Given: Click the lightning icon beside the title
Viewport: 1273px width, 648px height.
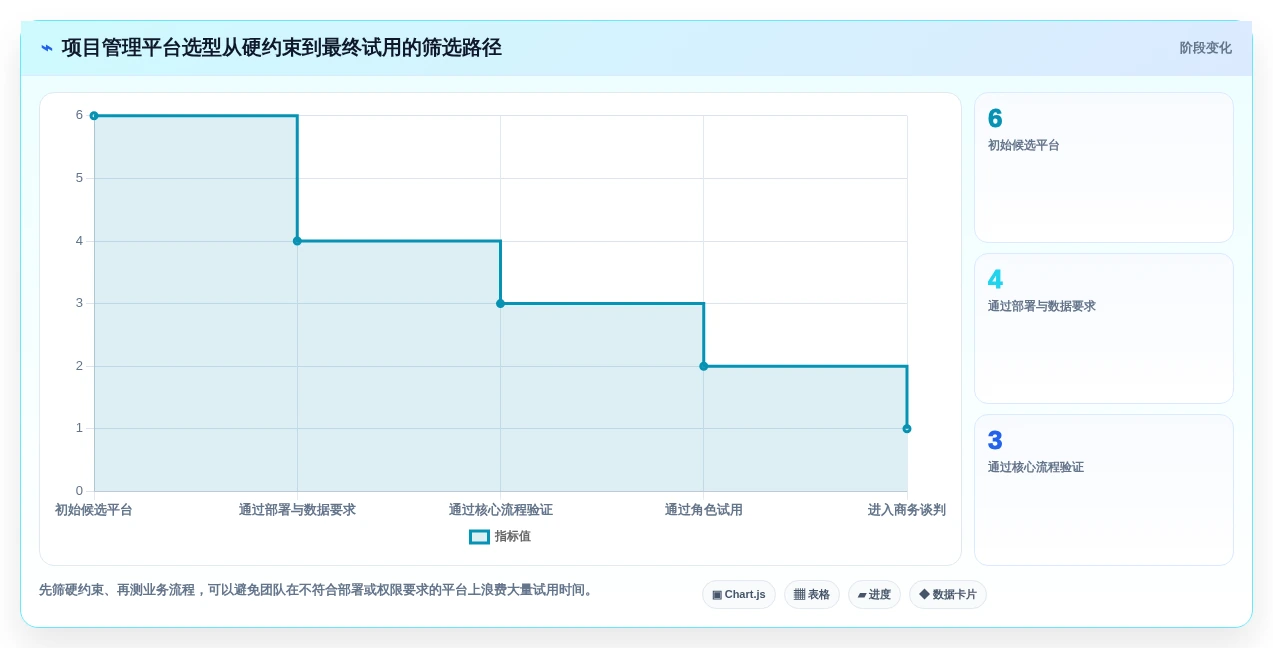Looking at the screenshot, I should (47, 48).
